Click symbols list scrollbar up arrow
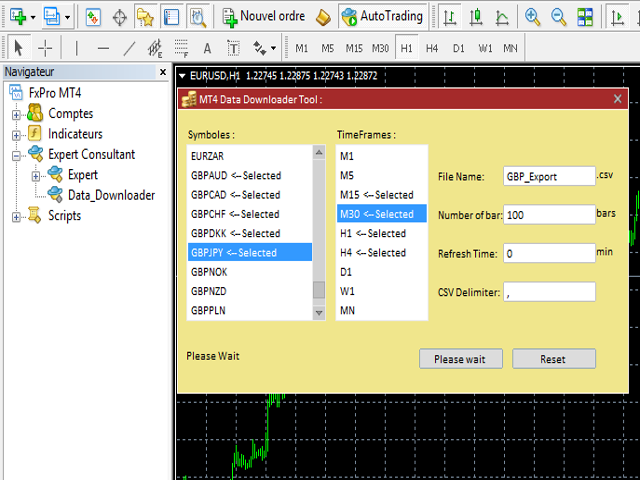640x480 pixels. coord(319,152)
